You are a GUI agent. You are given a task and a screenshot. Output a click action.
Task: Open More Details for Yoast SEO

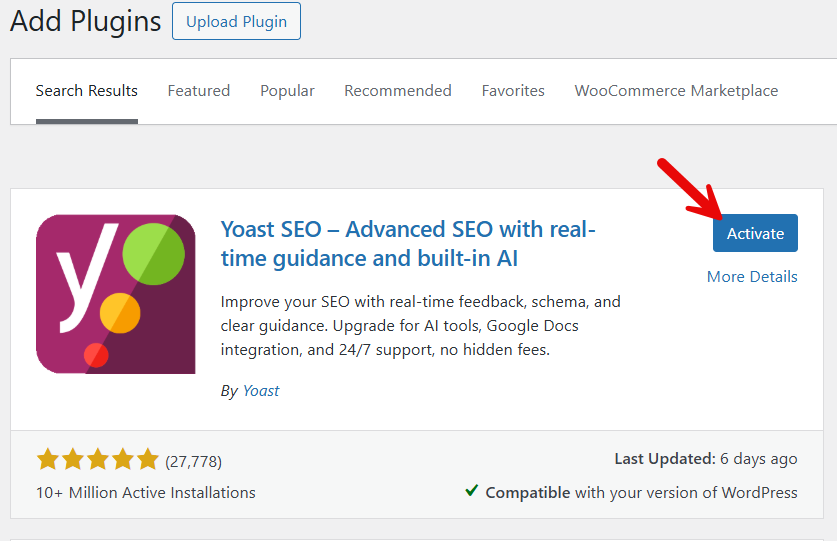tap(752, 277)
